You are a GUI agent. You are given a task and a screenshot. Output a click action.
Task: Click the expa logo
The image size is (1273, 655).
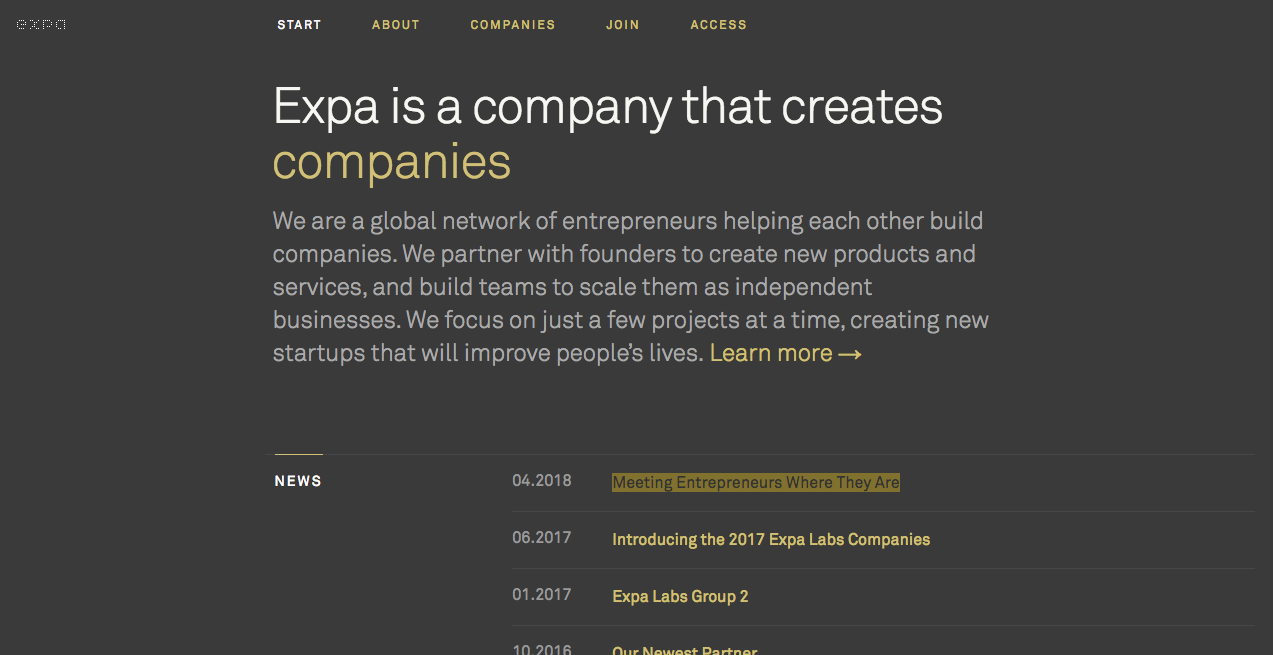coord(41,24)
